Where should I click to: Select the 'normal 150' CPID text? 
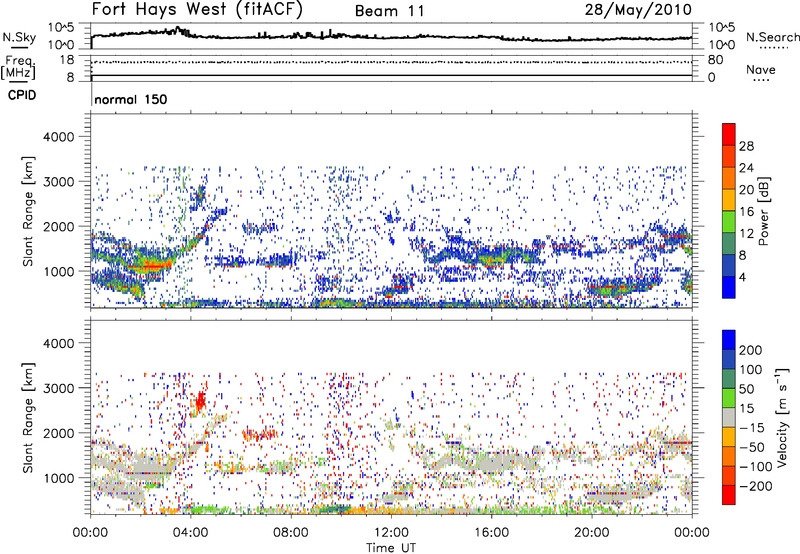[x=131, y=99]
